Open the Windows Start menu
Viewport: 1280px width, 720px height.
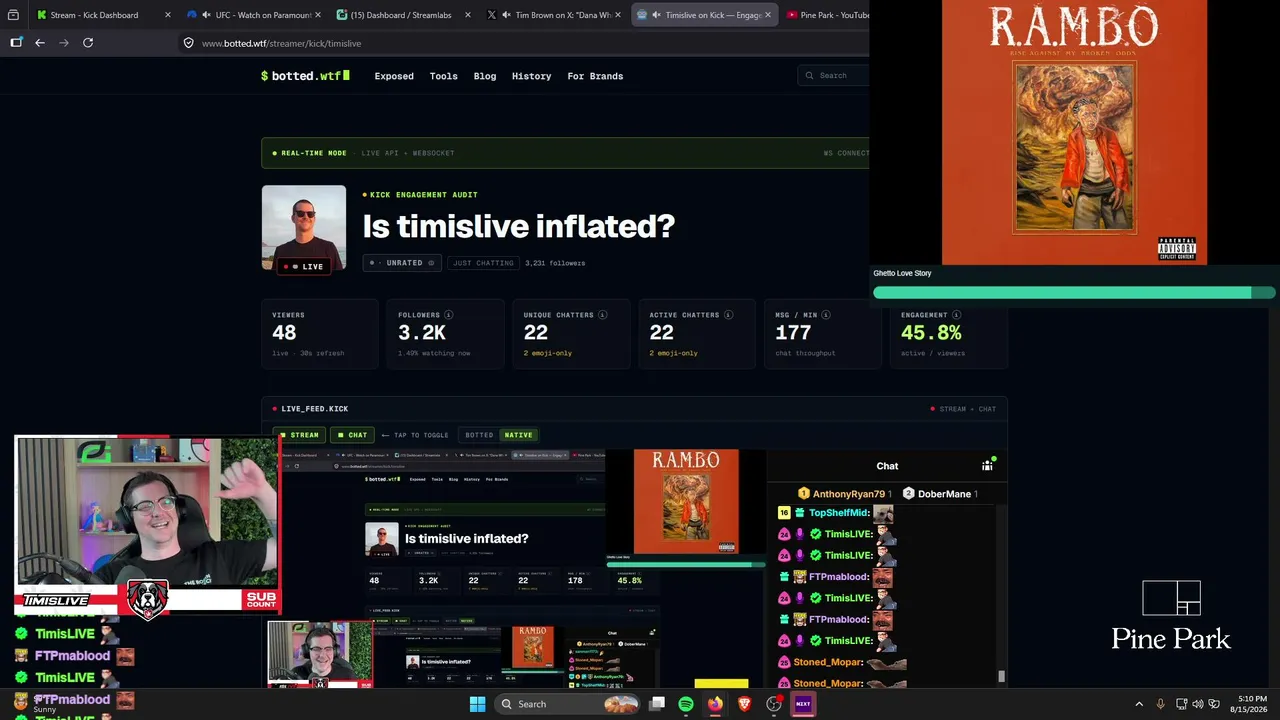477,704
